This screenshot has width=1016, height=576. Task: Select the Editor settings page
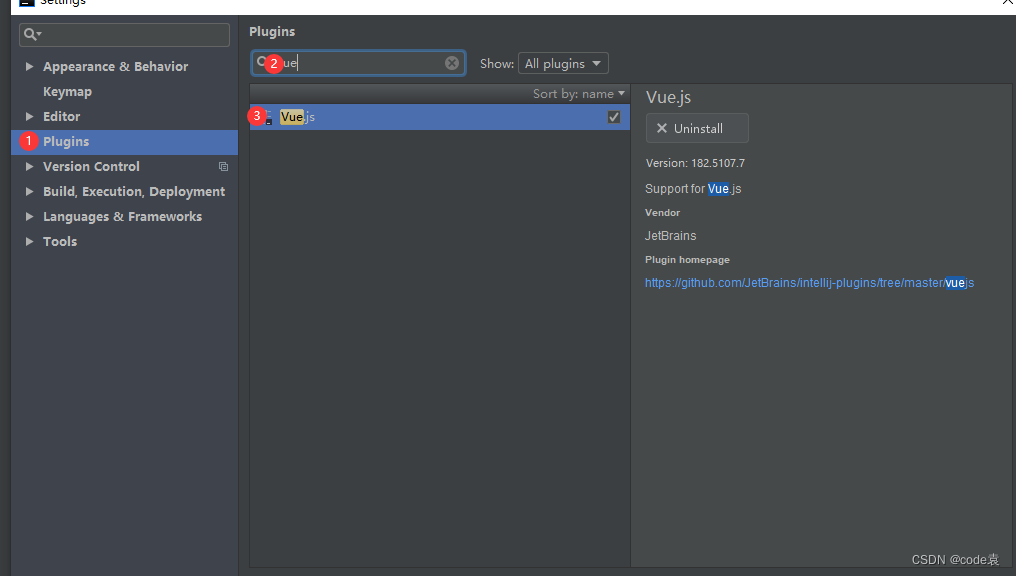point(60,116)
